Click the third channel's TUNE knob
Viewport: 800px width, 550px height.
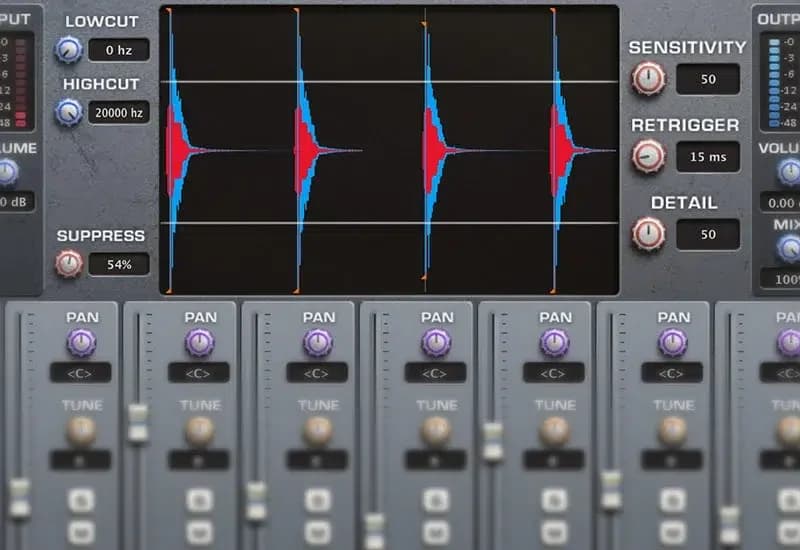(x=318, y=431)
